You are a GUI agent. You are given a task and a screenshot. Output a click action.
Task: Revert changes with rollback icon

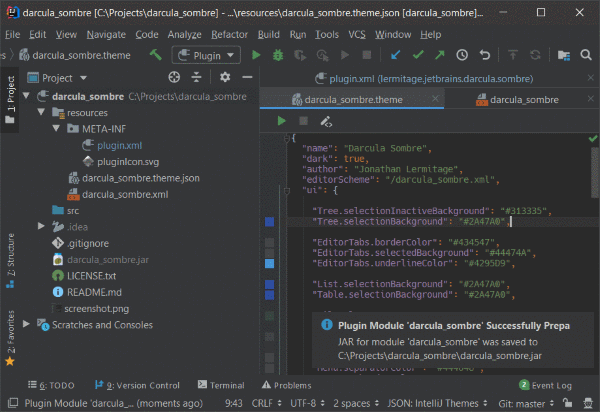point(484,55)
